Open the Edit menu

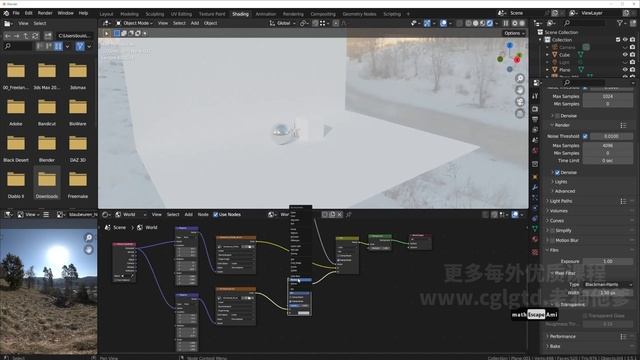29,13
